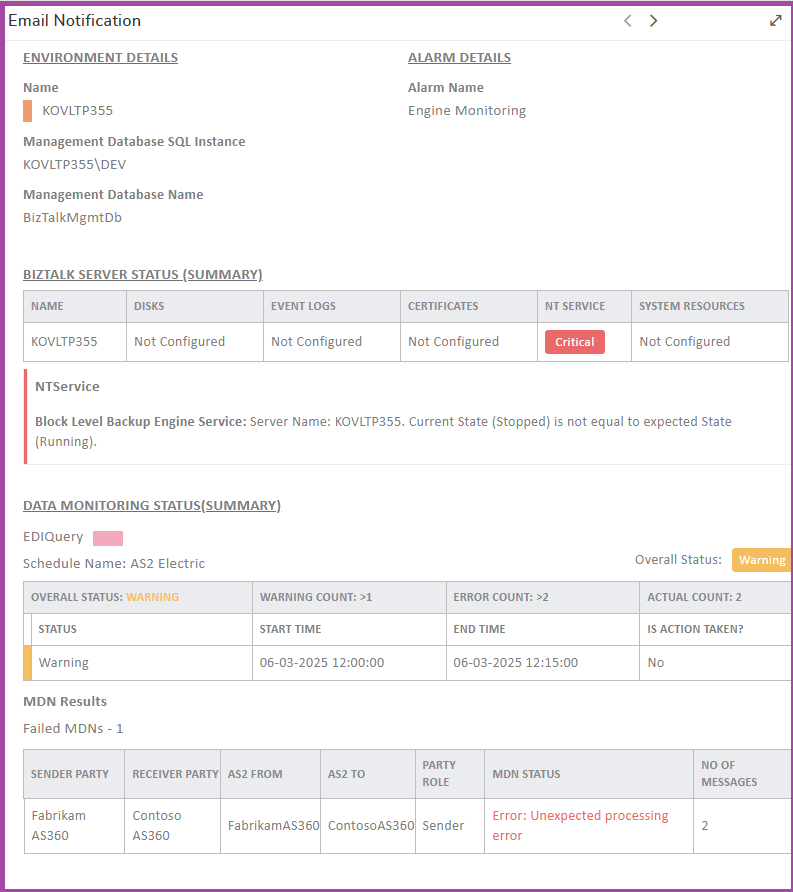Screen dimensions: 793x892
Task: Click the 'WARNING COUNT: >1' header cell
Action: [x=349, y=597]
